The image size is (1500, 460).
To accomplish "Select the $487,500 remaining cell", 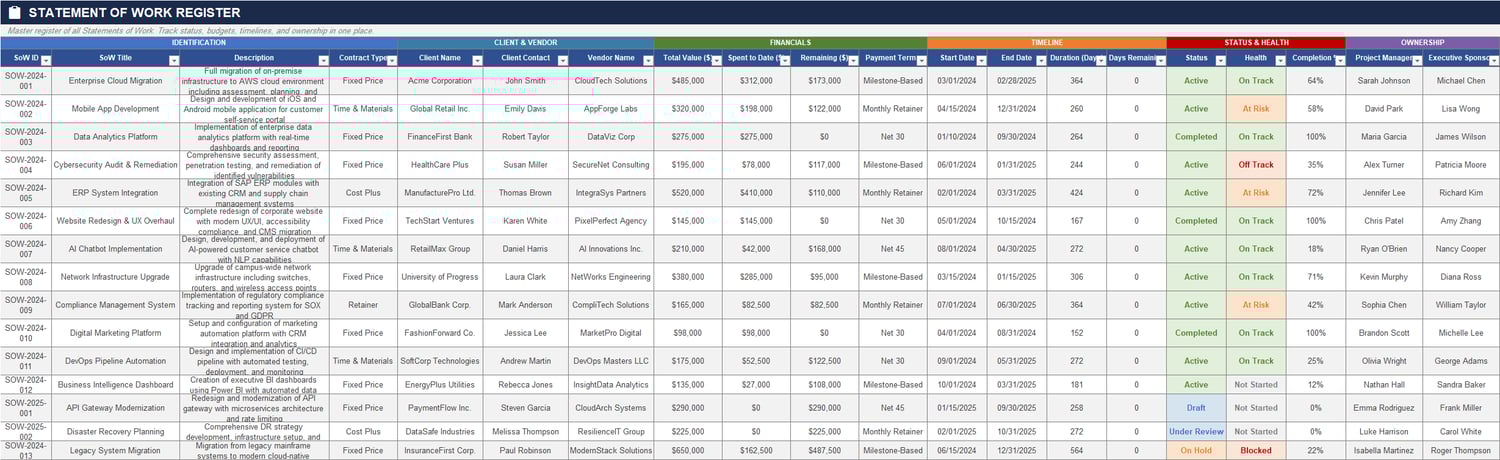I will [825, 450].
